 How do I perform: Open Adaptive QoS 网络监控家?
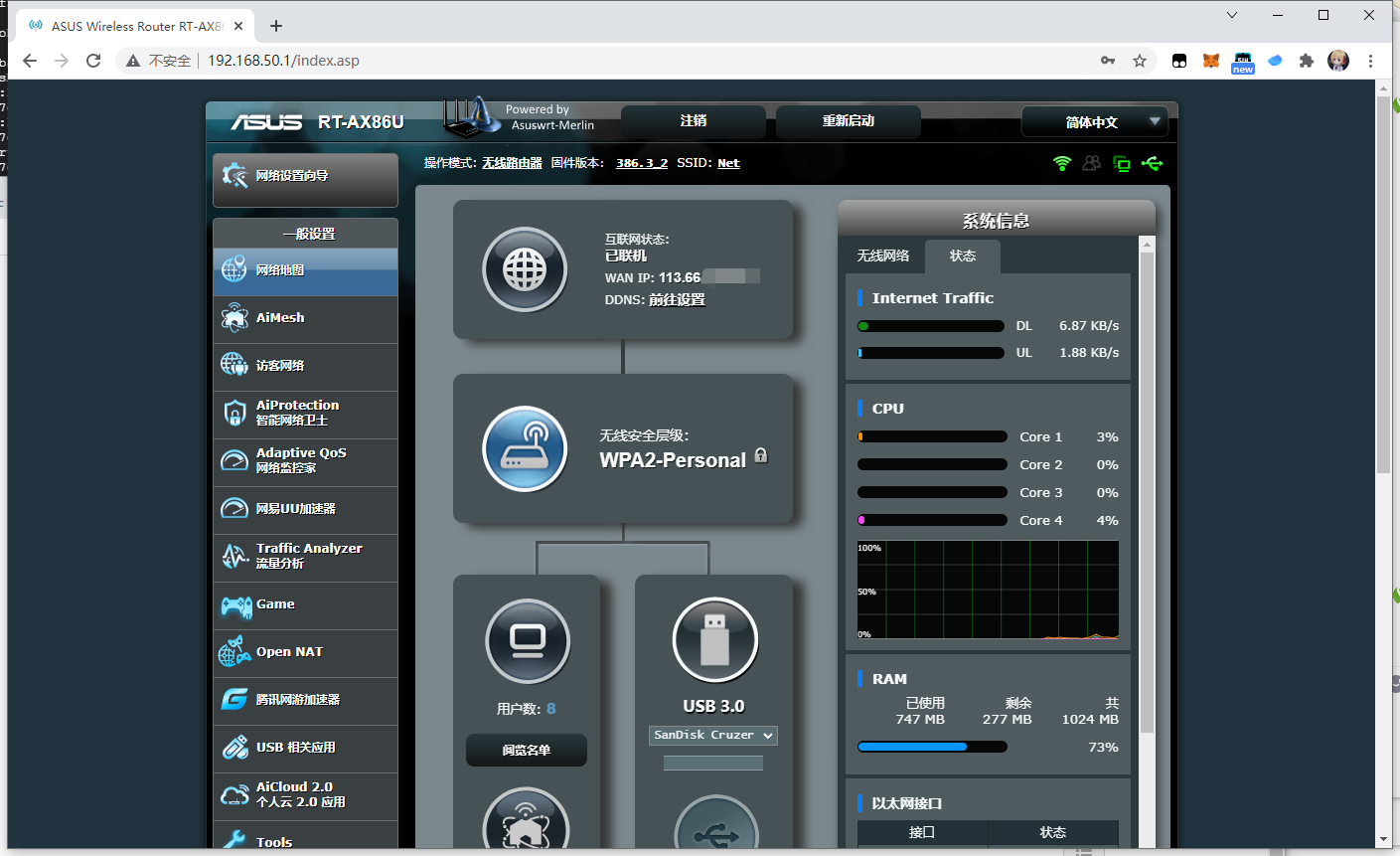coord(305,462)
